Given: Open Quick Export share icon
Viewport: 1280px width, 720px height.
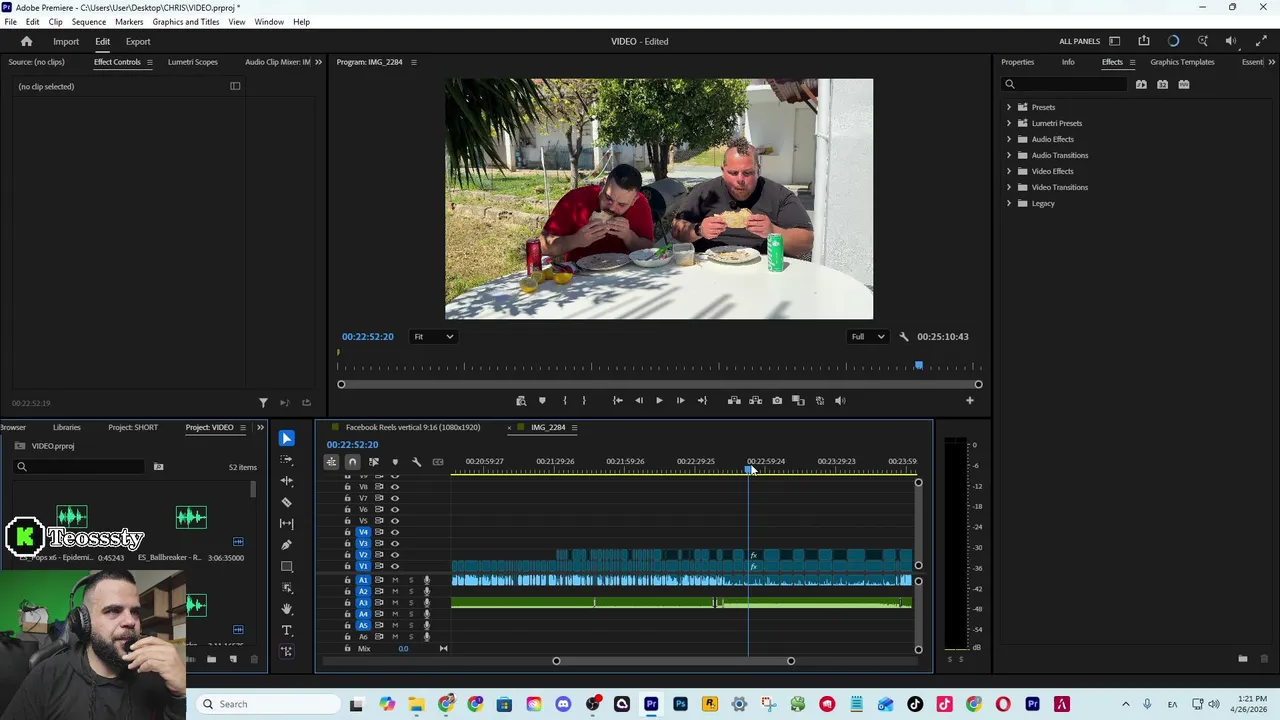Looking at the screenshot, I should [1144, 41].
